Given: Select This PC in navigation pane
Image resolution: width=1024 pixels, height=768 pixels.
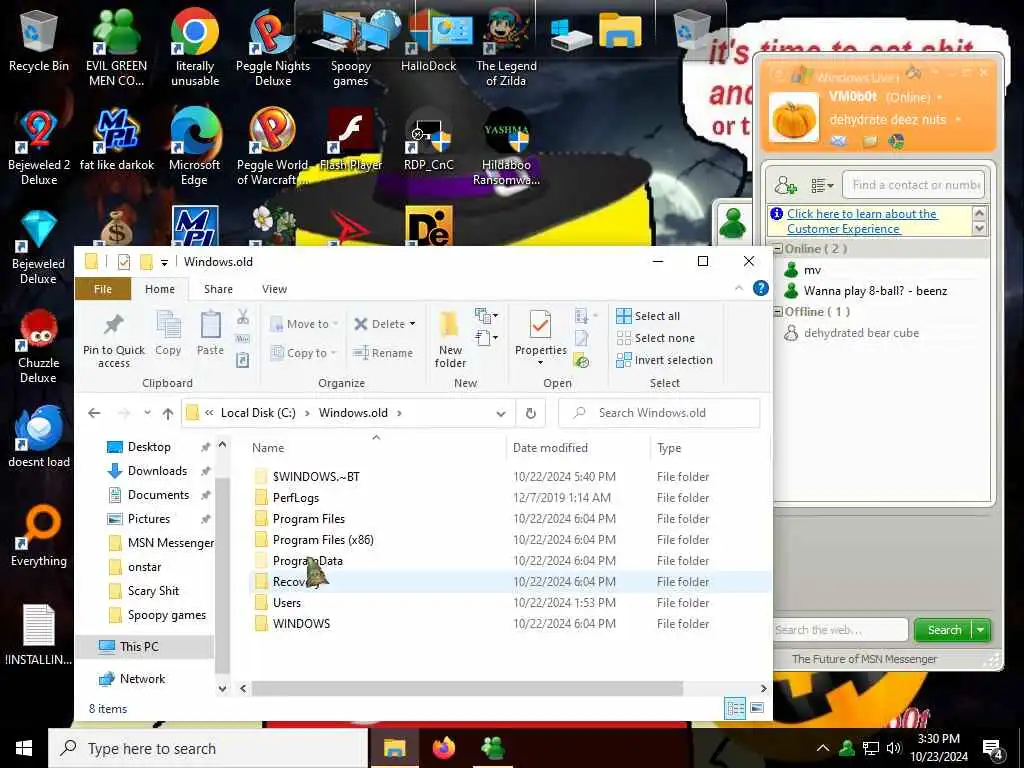Looking at the screenshot, I should [x=138, y=647].
